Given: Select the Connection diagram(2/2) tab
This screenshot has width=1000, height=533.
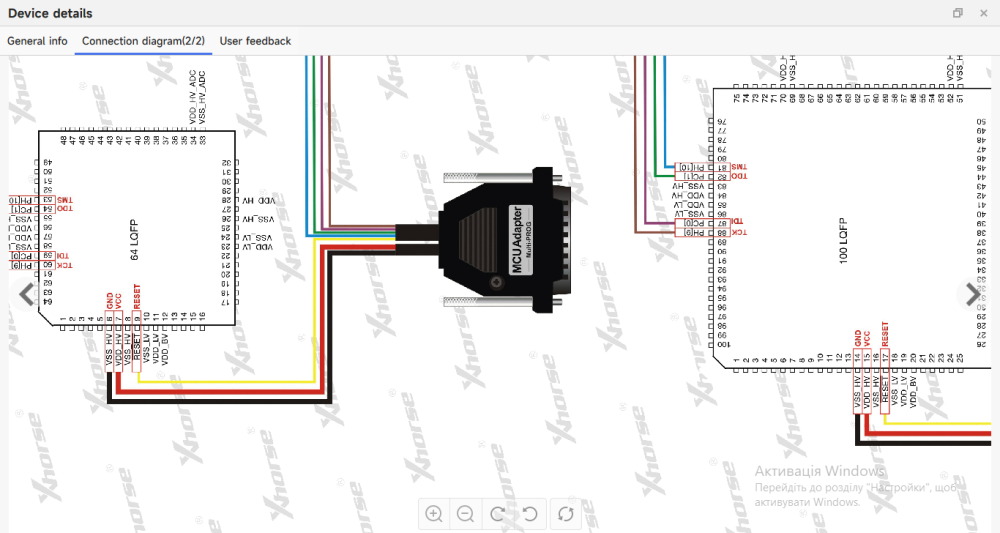Looking at the screenshot, I should pos(143,41).
